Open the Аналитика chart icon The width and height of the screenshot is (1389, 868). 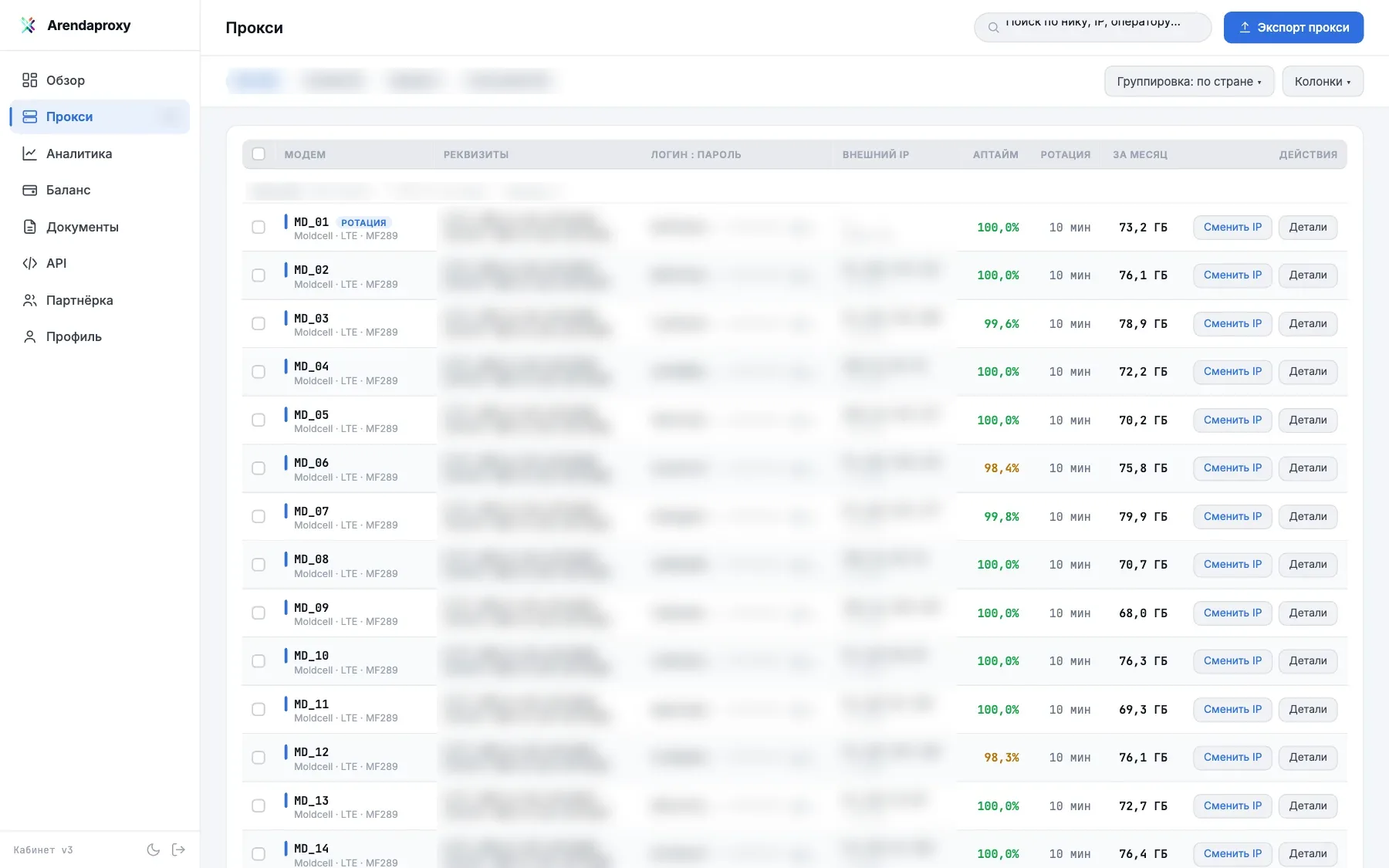click(30, 154)
